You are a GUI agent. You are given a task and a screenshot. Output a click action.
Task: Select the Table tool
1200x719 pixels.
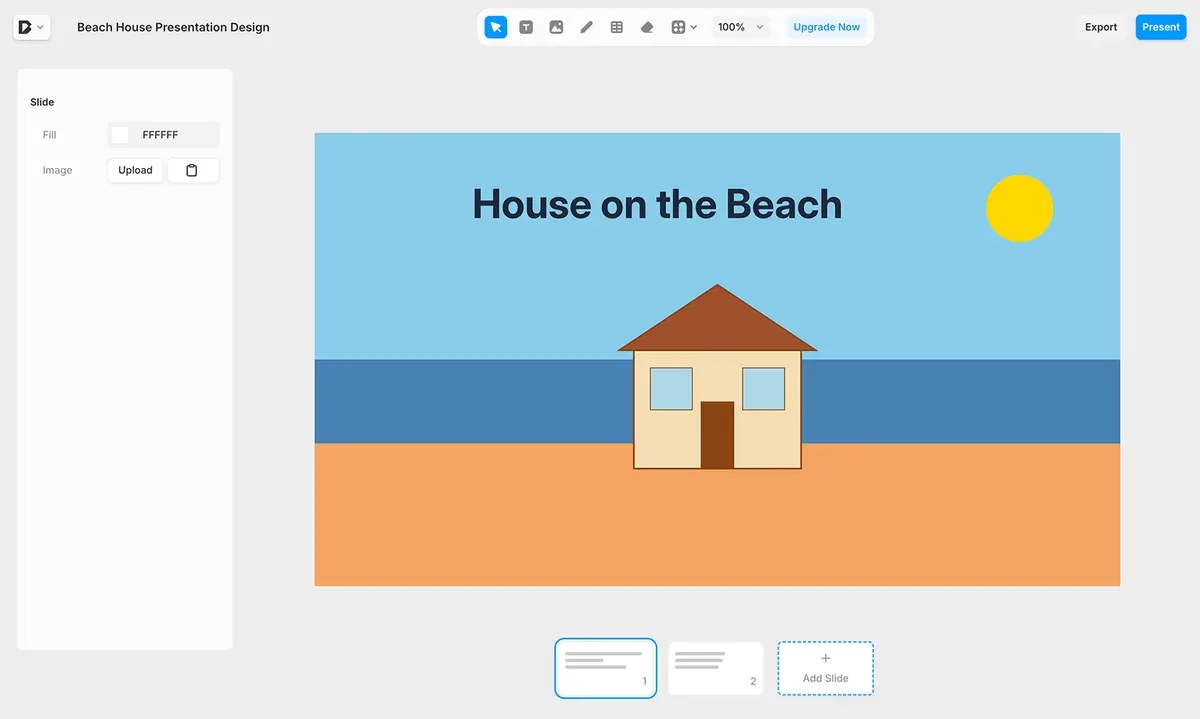pyautogui.click(x=616, y=27)
